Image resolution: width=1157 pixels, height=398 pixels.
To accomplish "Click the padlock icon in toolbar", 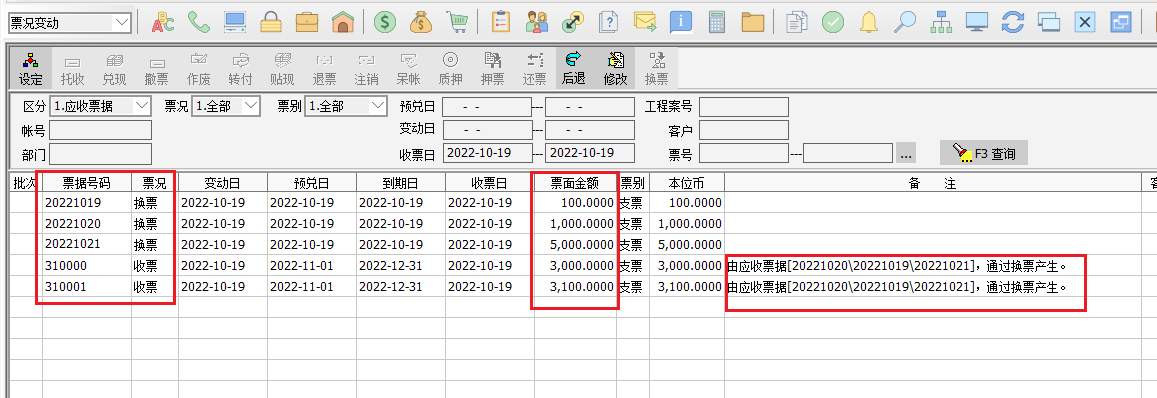I will click(271, 22).
